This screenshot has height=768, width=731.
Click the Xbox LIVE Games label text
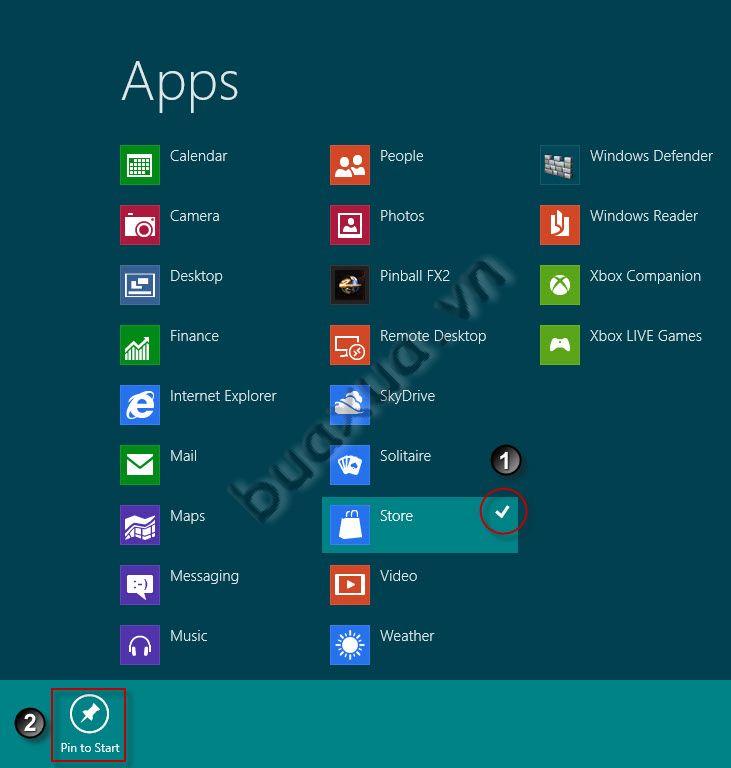[x=645, y=336]
